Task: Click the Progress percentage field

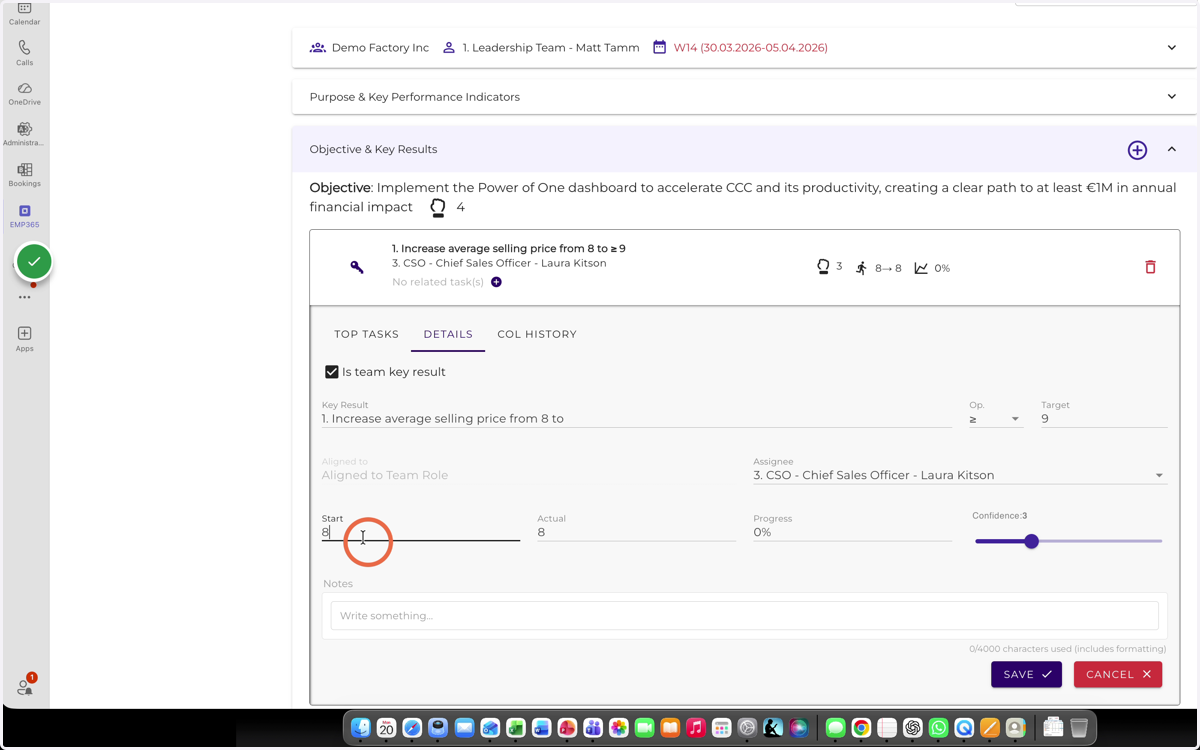Action: click(852, 532)
